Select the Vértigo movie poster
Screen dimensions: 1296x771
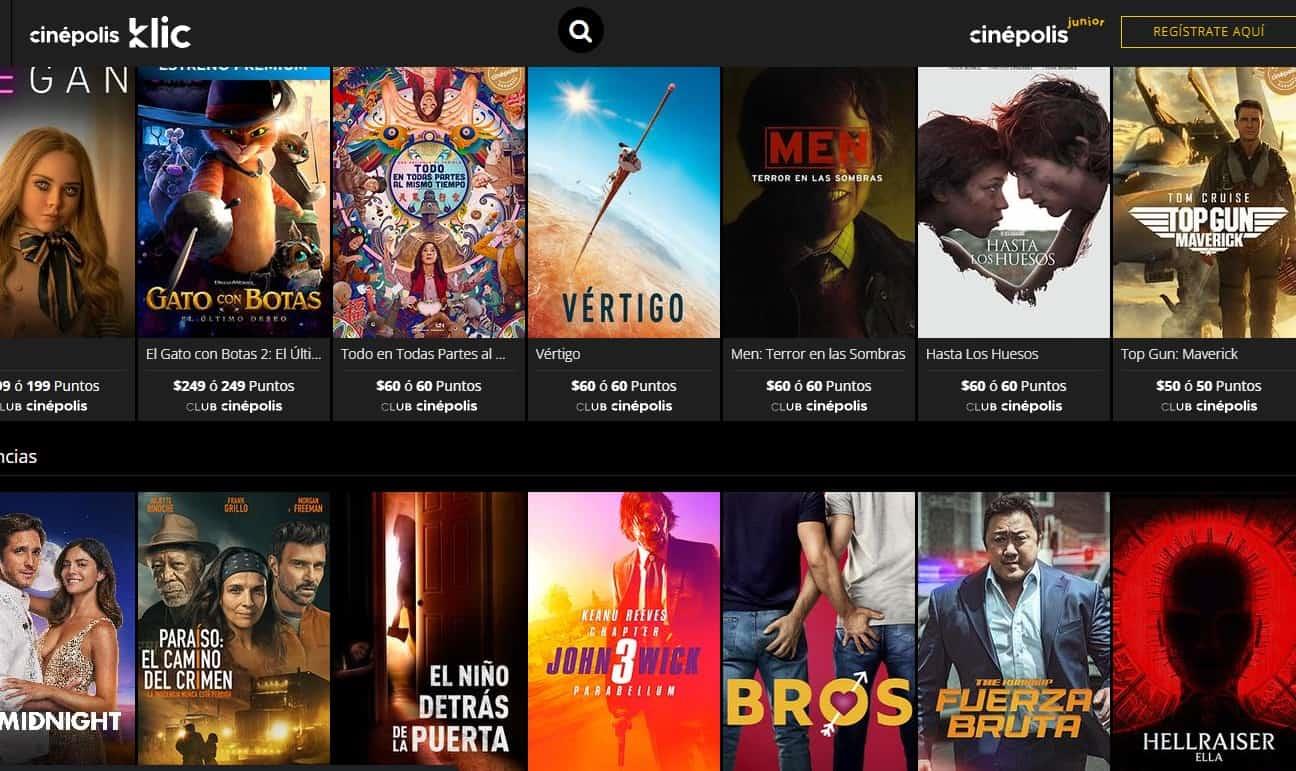click(x=624, y=202)
